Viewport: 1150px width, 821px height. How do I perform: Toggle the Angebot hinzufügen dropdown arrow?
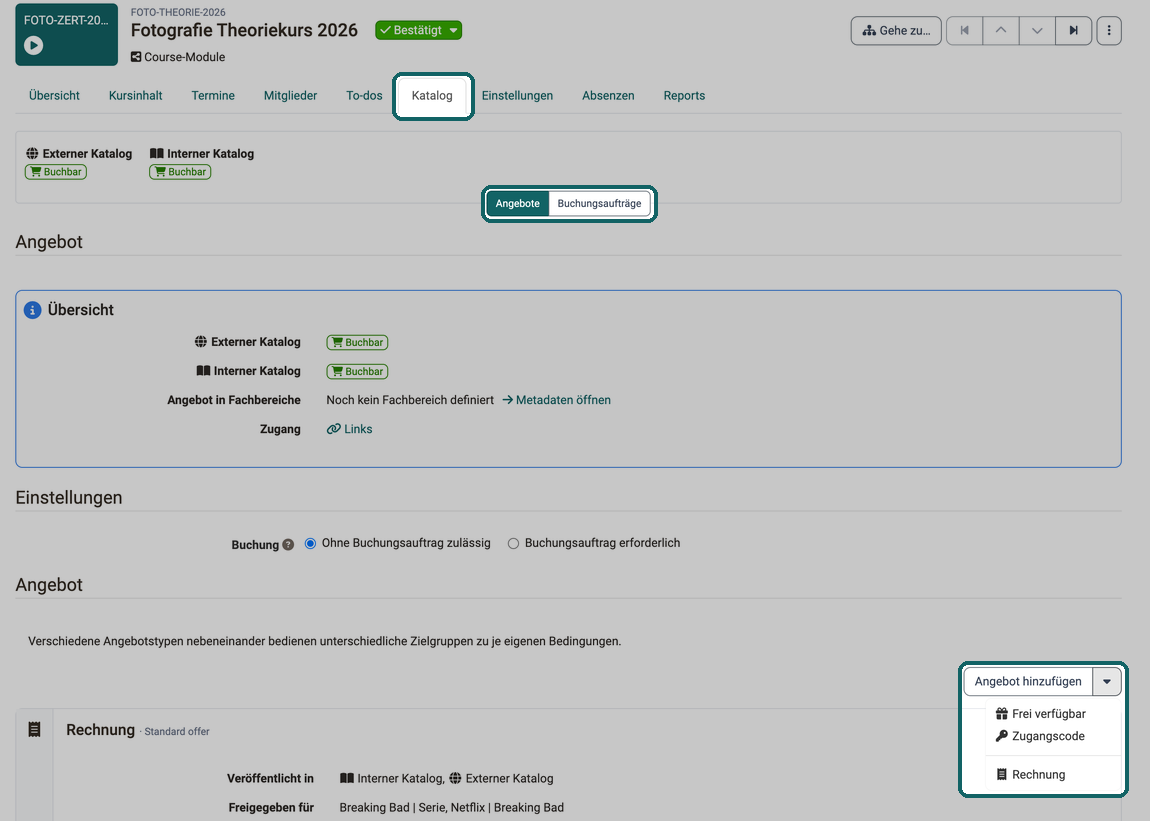point(1107,682)
